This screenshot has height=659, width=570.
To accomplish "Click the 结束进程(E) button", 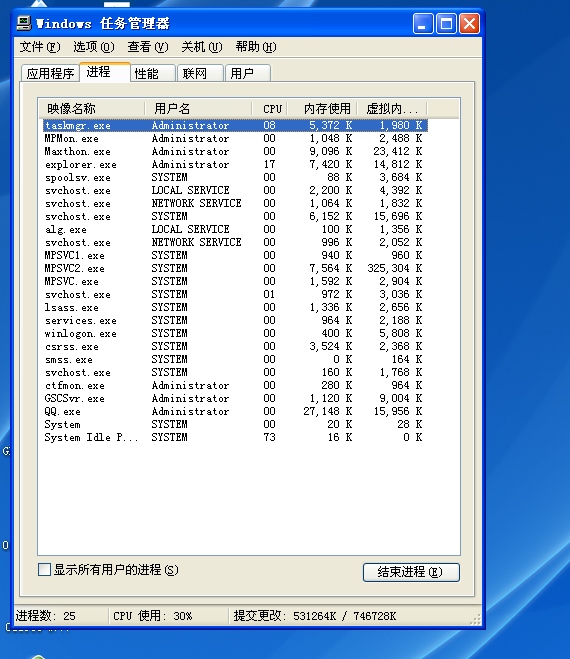I will tap(411, 572).
